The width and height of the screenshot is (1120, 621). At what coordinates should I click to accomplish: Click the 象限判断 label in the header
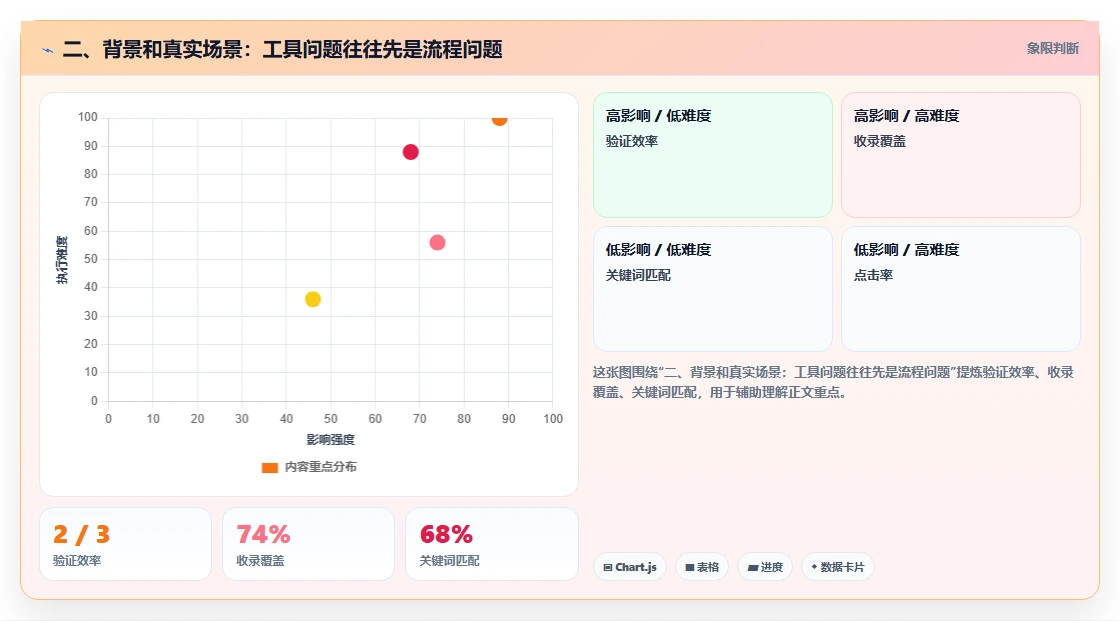click(x=1052, y=49)
